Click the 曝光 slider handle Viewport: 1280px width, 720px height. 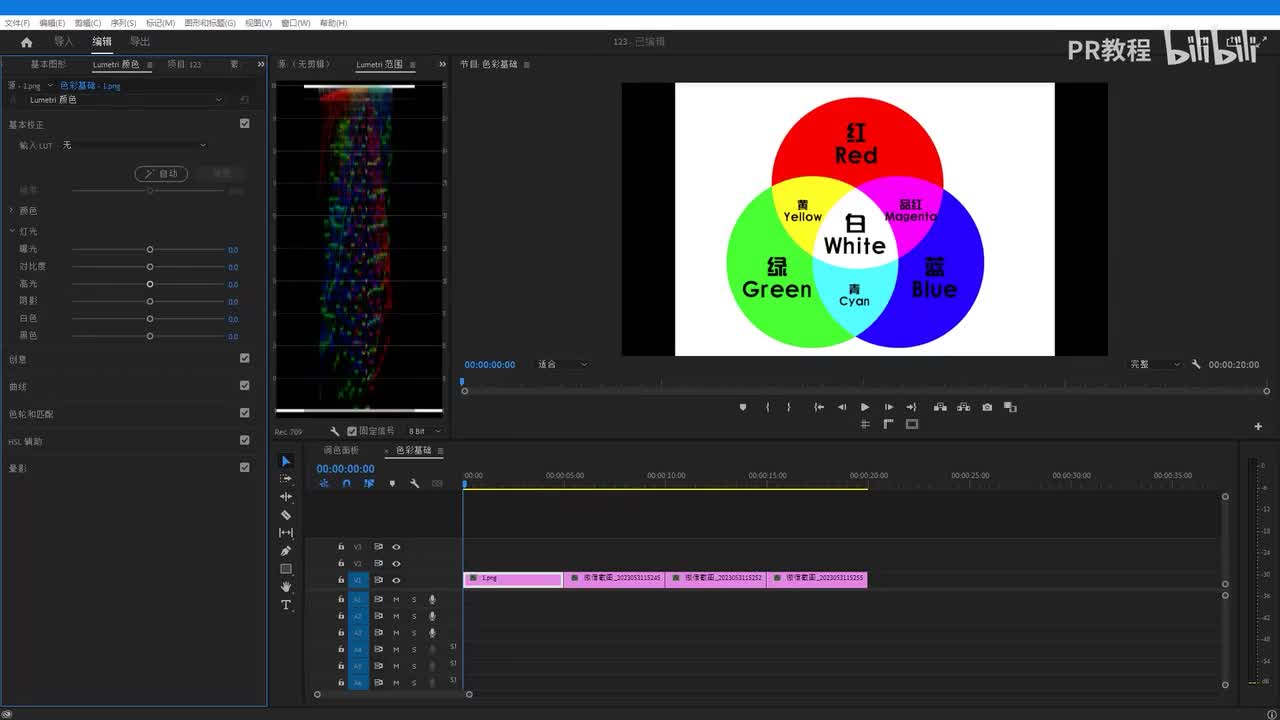tap(150, 249)
